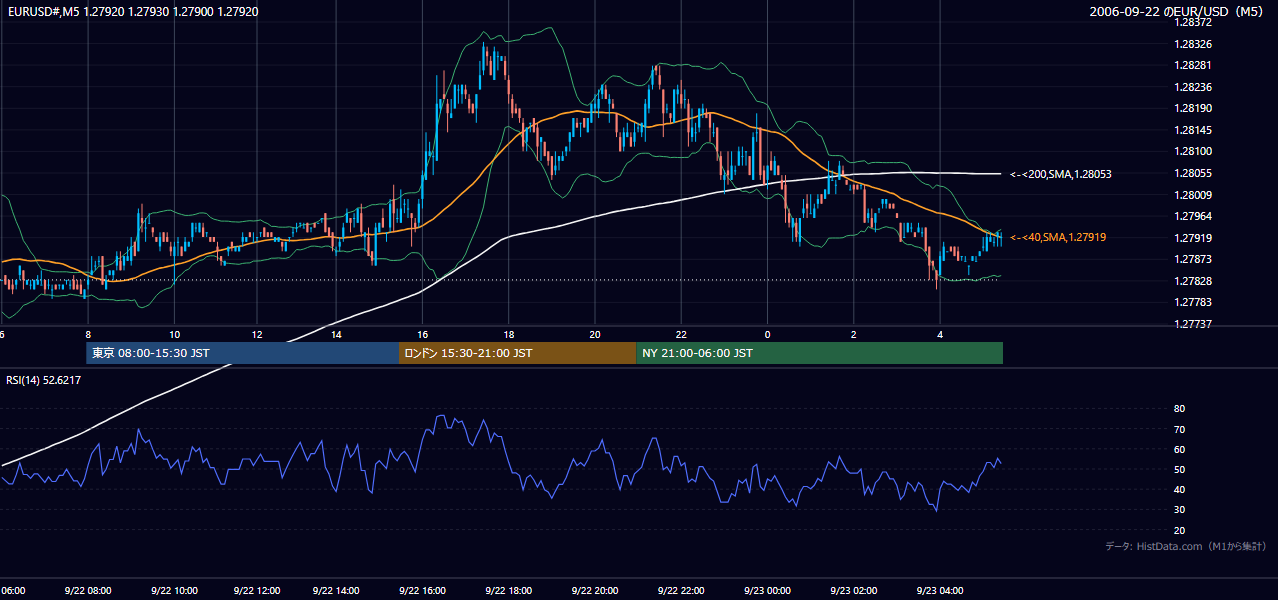This screenshot has width=1278, height=600.
Task: Click price axis label 1.28055
Action: [1195, 173]
